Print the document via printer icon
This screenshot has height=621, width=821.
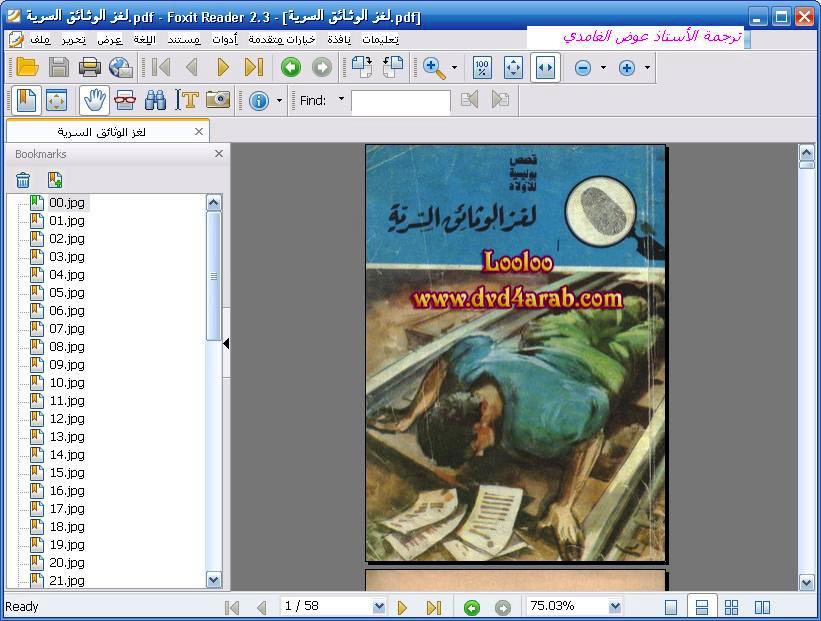[x=90, y=68]
